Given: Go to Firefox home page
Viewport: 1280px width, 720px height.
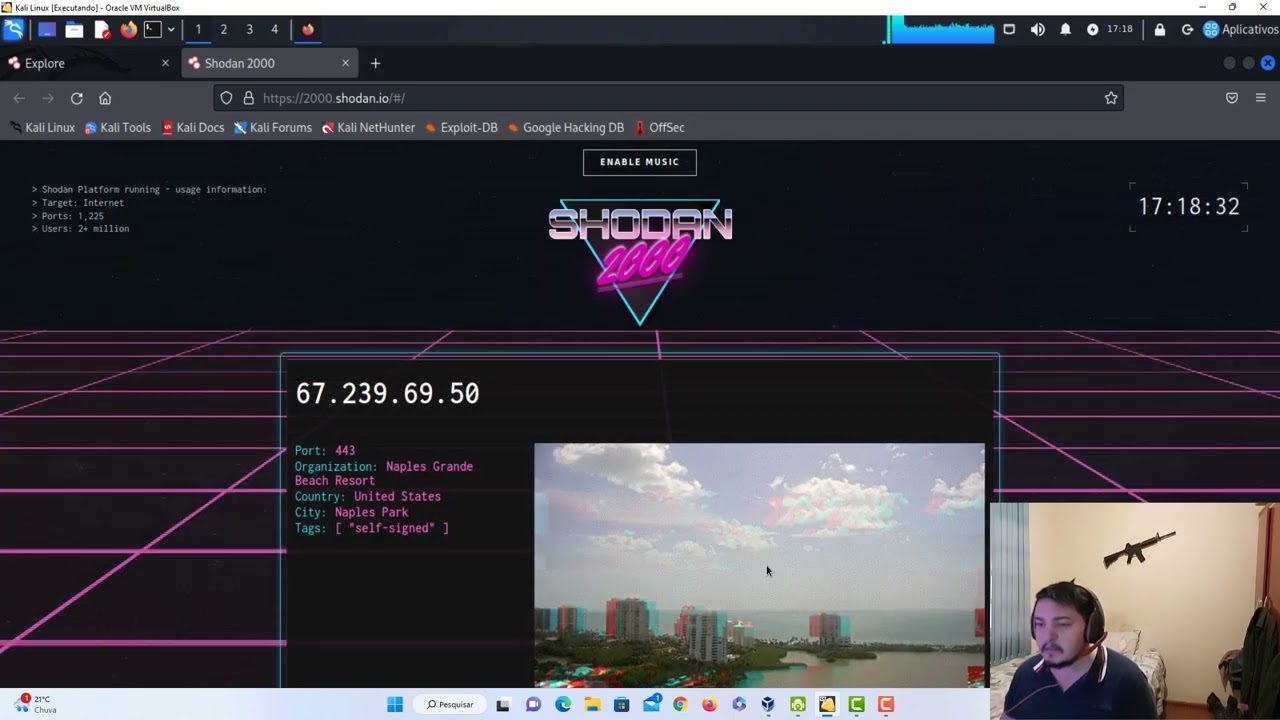Looking at the screenshot, I should 105,98.
